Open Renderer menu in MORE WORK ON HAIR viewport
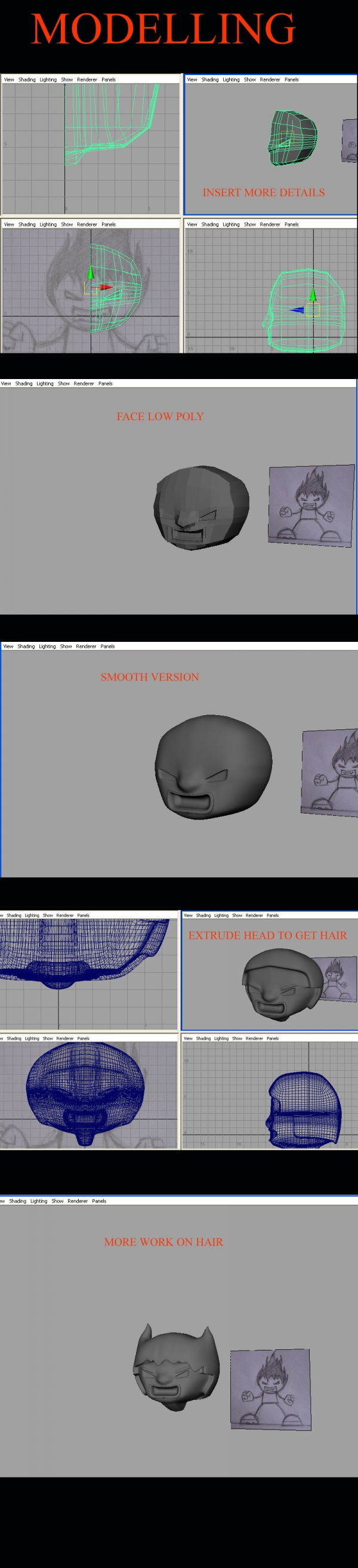 click(x=78, y=1201)
